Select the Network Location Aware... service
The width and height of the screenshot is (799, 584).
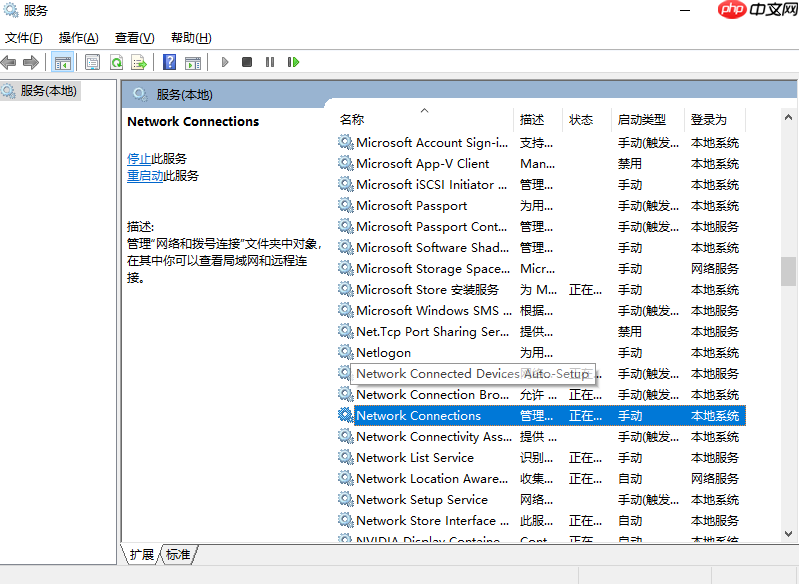[541, 479]
